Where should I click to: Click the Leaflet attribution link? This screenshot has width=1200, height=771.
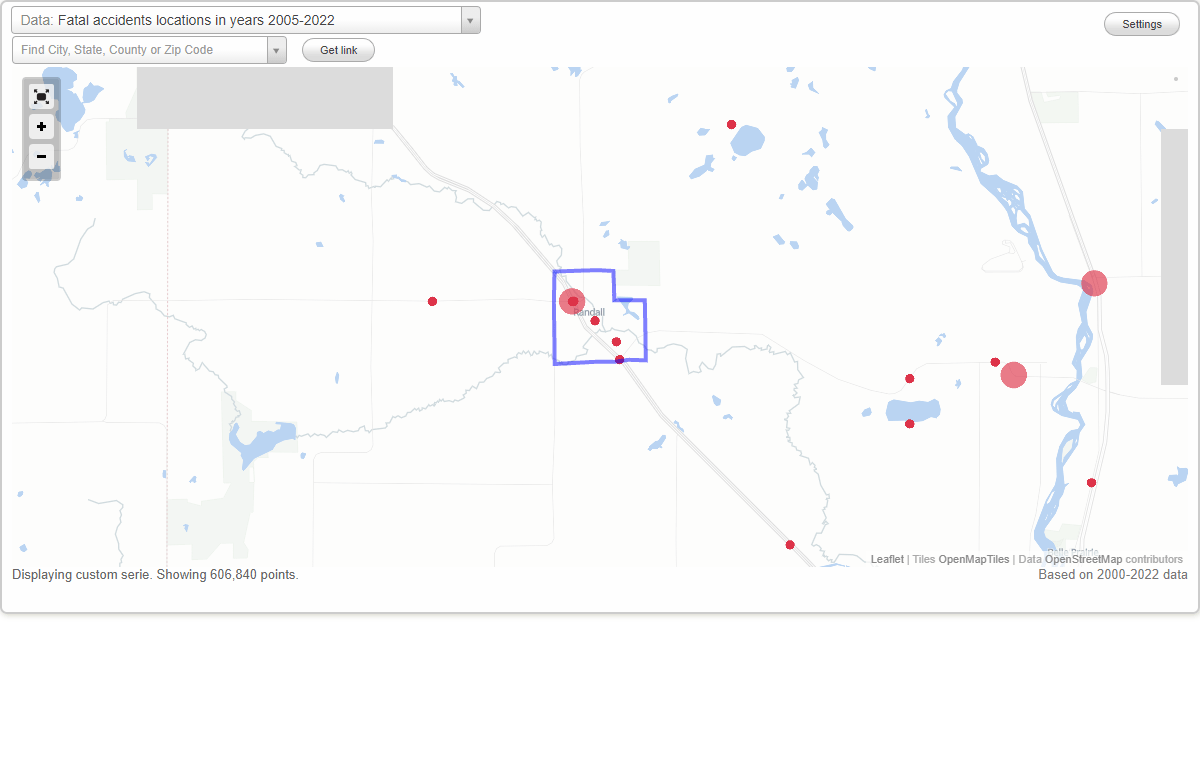pos(886,559)
